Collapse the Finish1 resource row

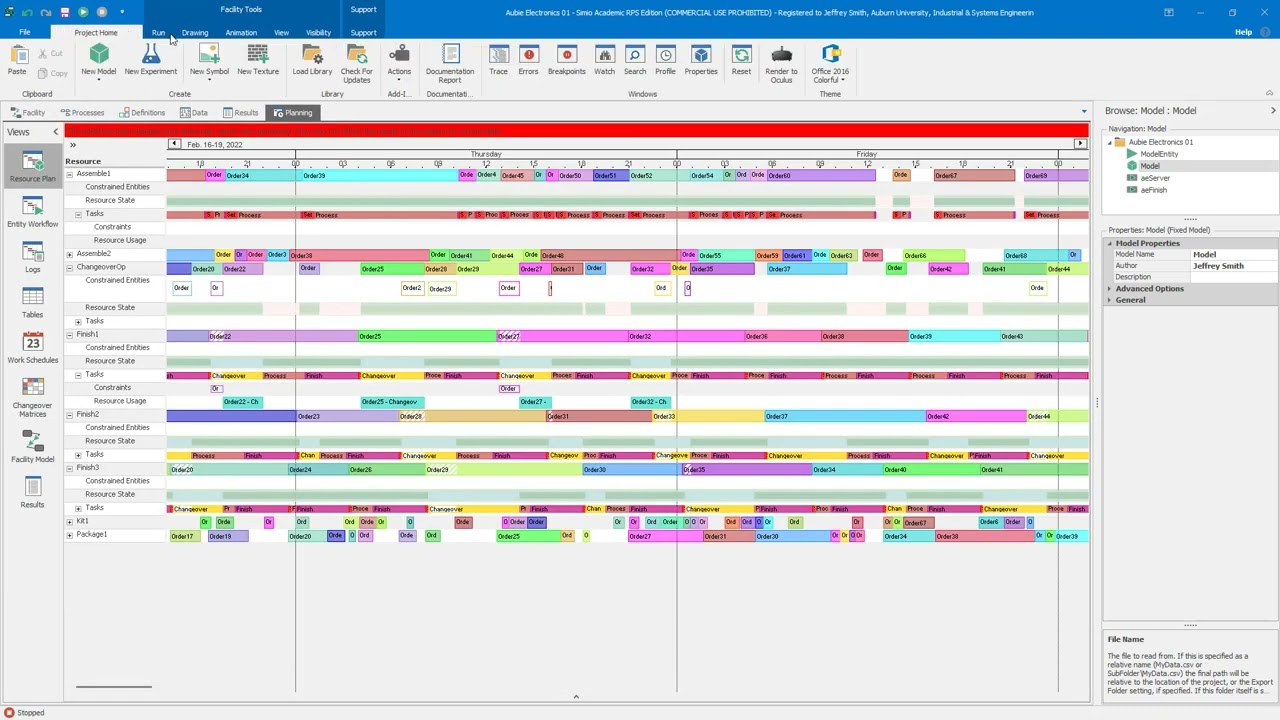[x=69, y=335]
